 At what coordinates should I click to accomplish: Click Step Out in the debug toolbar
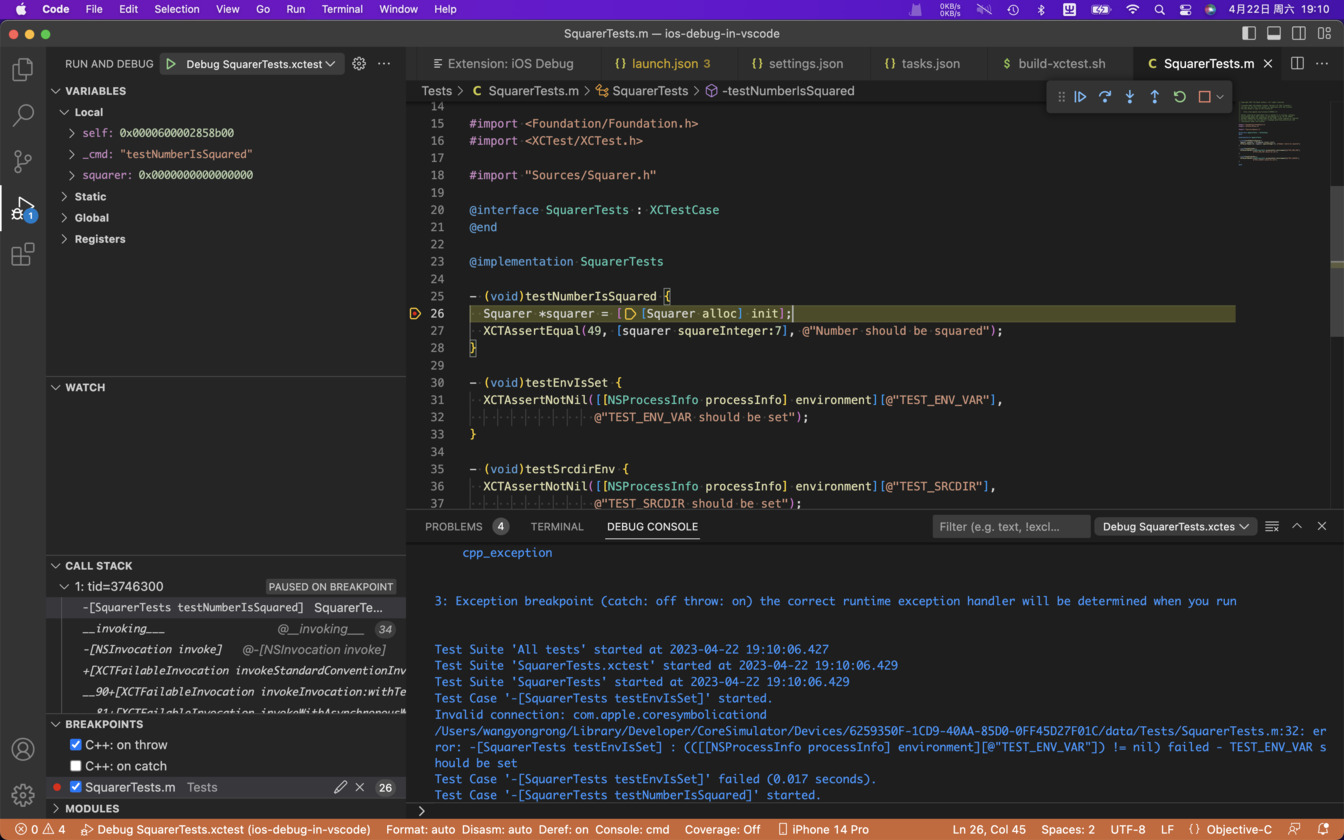pos(1155,97)
